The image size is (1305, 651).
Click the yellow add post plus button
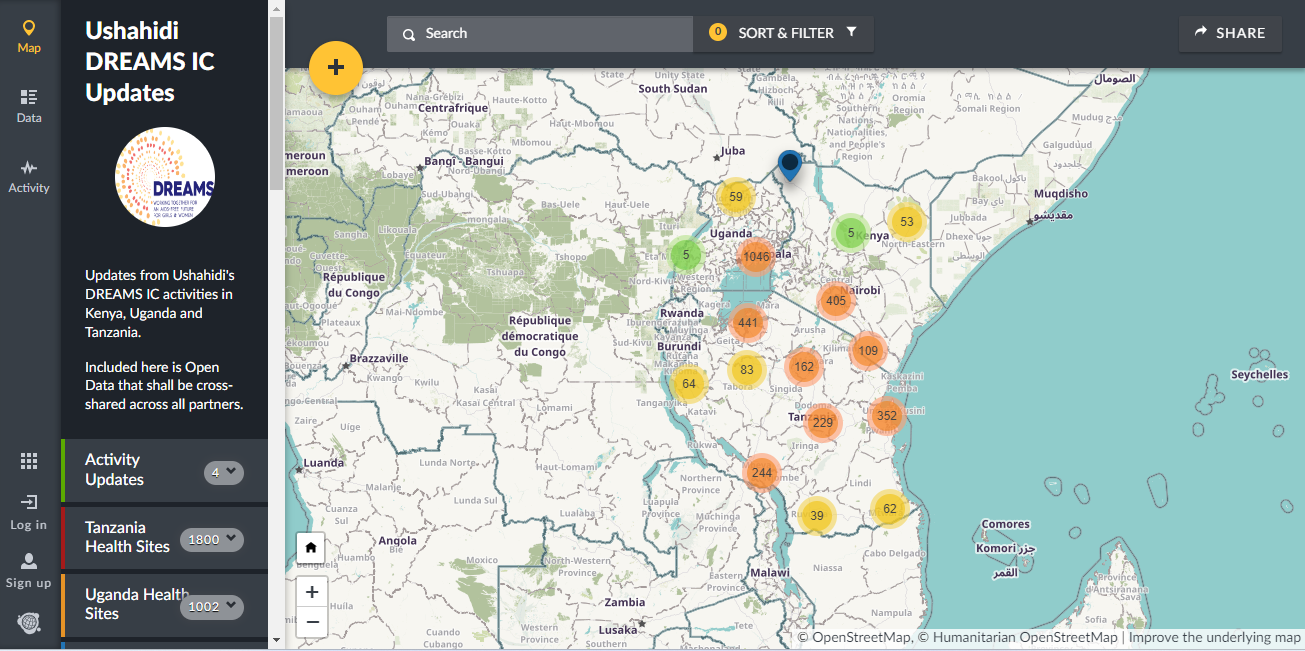pyautogui.click(x=336, y=68)
